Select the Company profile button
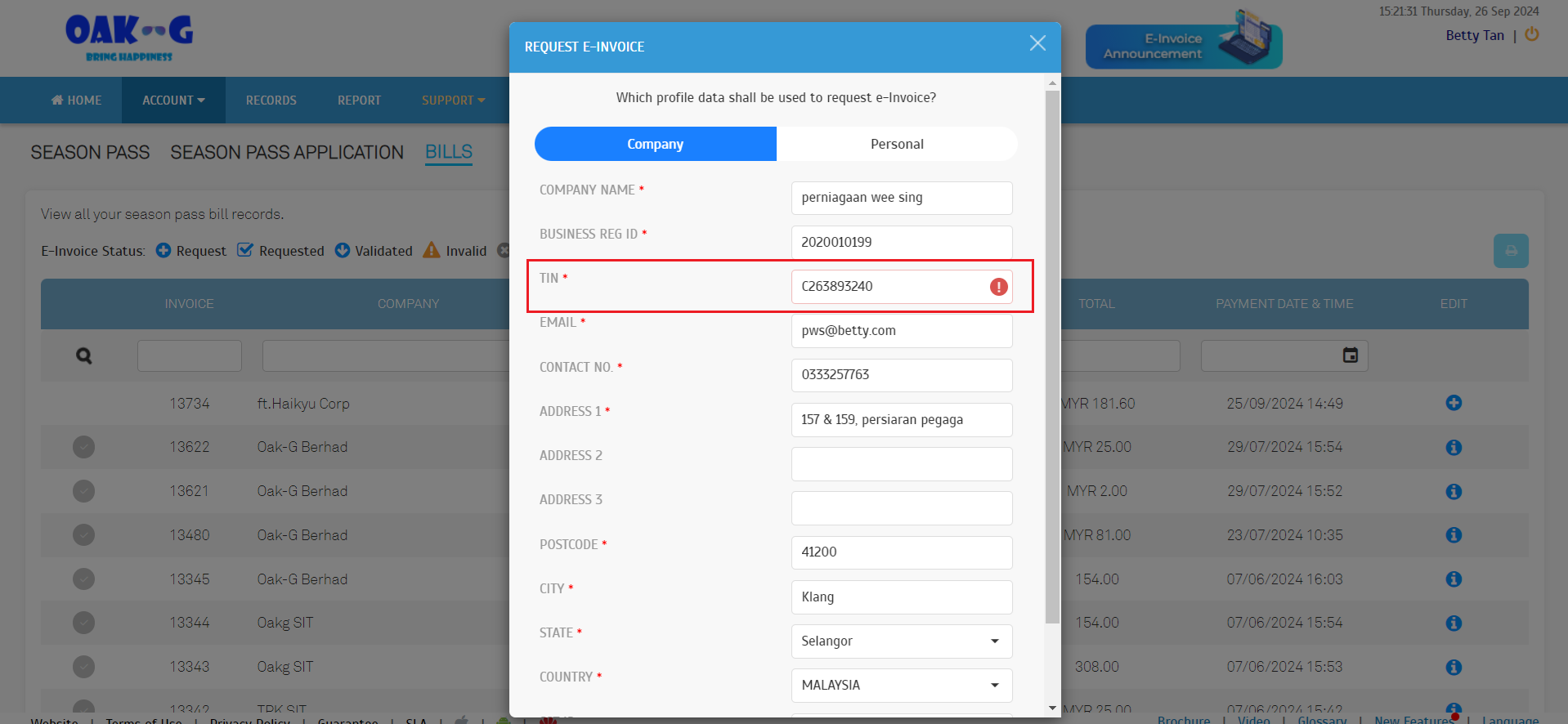 (x=655, y=144)
